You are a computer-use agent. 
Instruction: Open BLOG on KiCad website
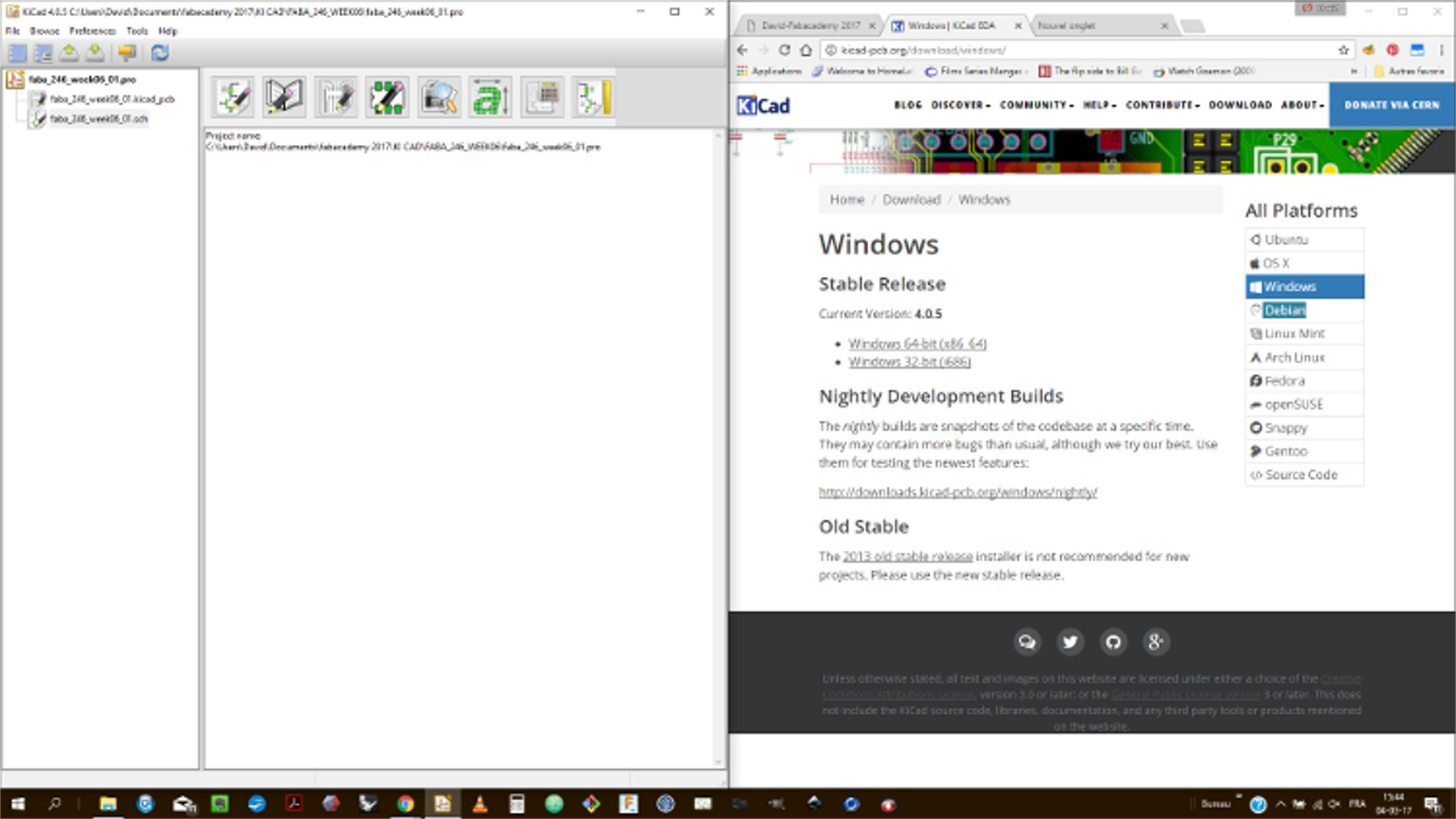[x=908, y=105]
